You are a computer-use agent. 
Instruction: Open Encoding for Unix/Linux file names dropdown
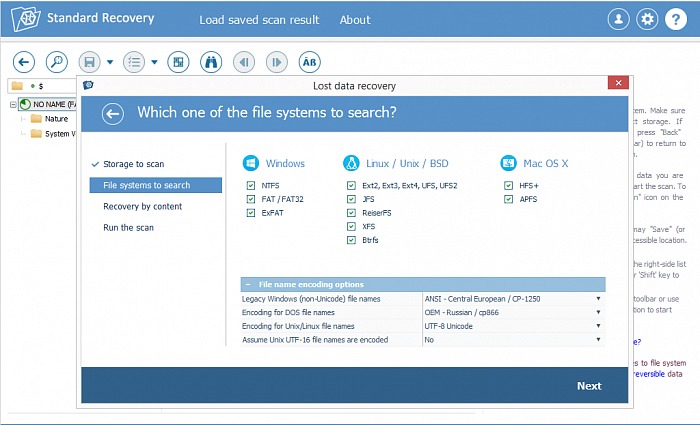598,326
